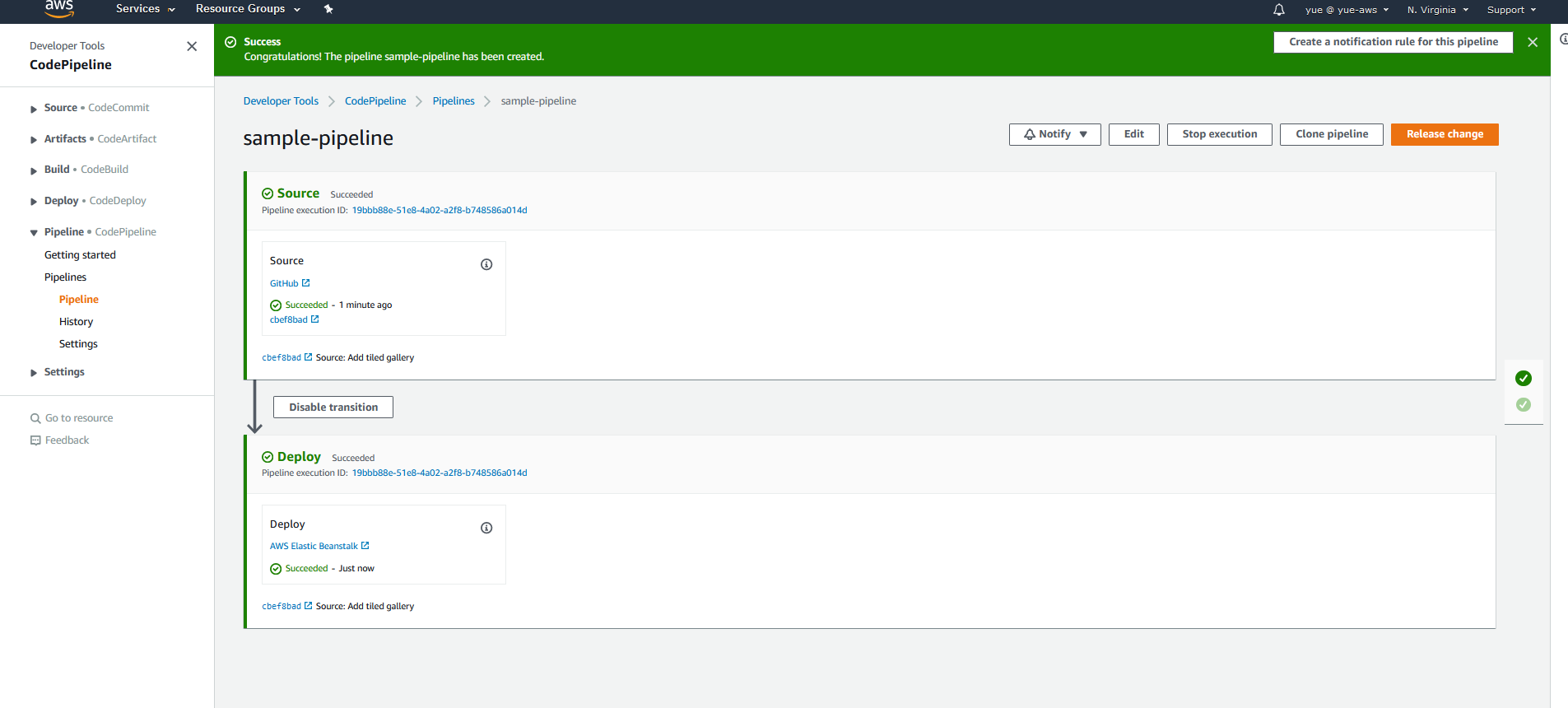Open the Resource Groups dropdown

click(x=248, y=9)
